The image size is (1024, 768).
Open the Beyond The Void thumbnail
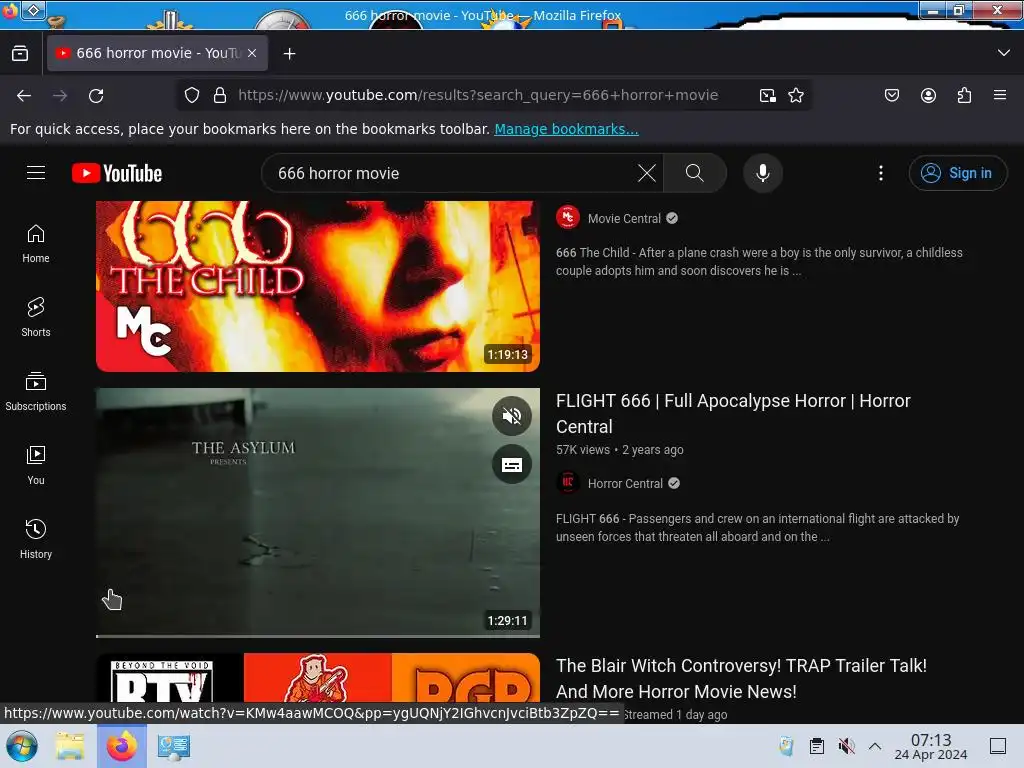tap(317, 678)
